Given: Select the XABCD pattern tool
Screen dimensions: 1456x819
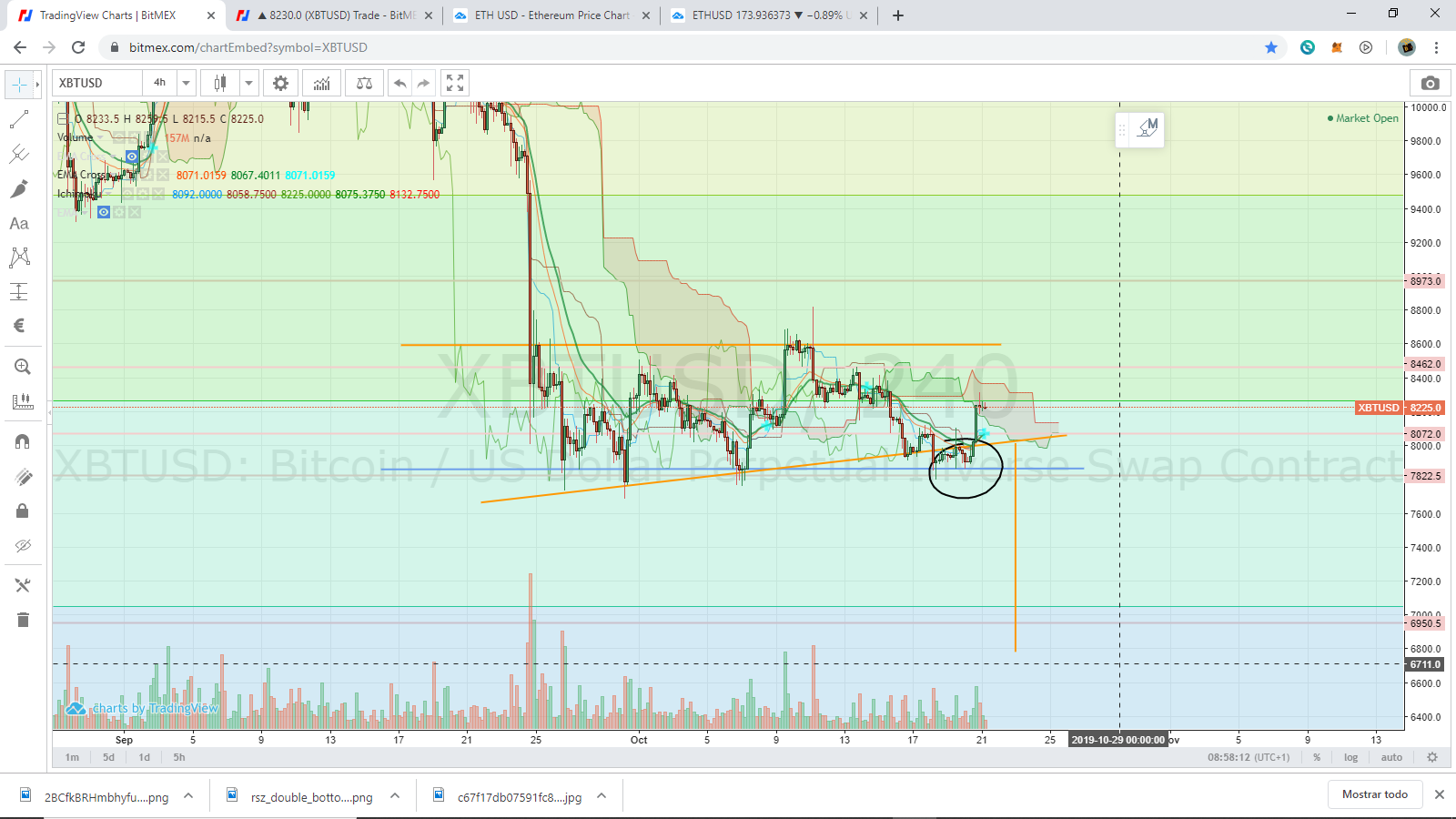Looking at the screenshot, I should 19,258.
